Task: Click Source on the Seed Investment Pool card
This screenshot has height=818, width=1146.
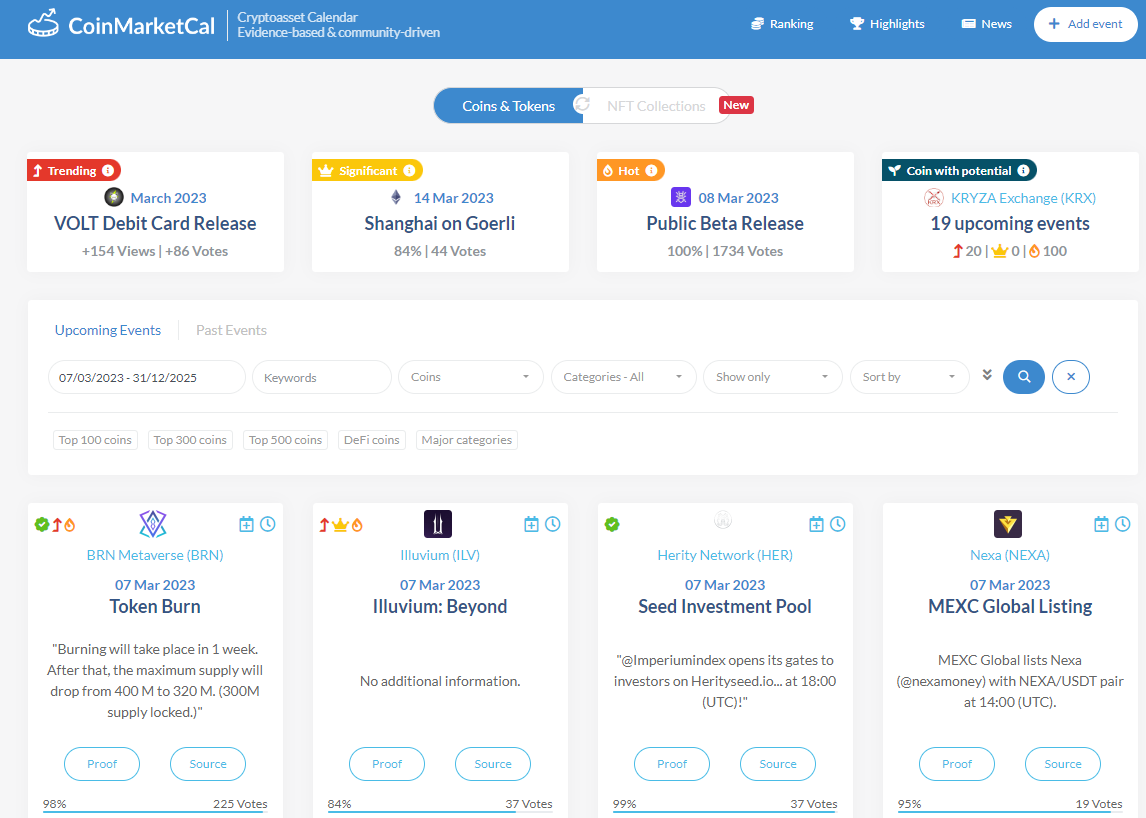Action: point(778,764)
